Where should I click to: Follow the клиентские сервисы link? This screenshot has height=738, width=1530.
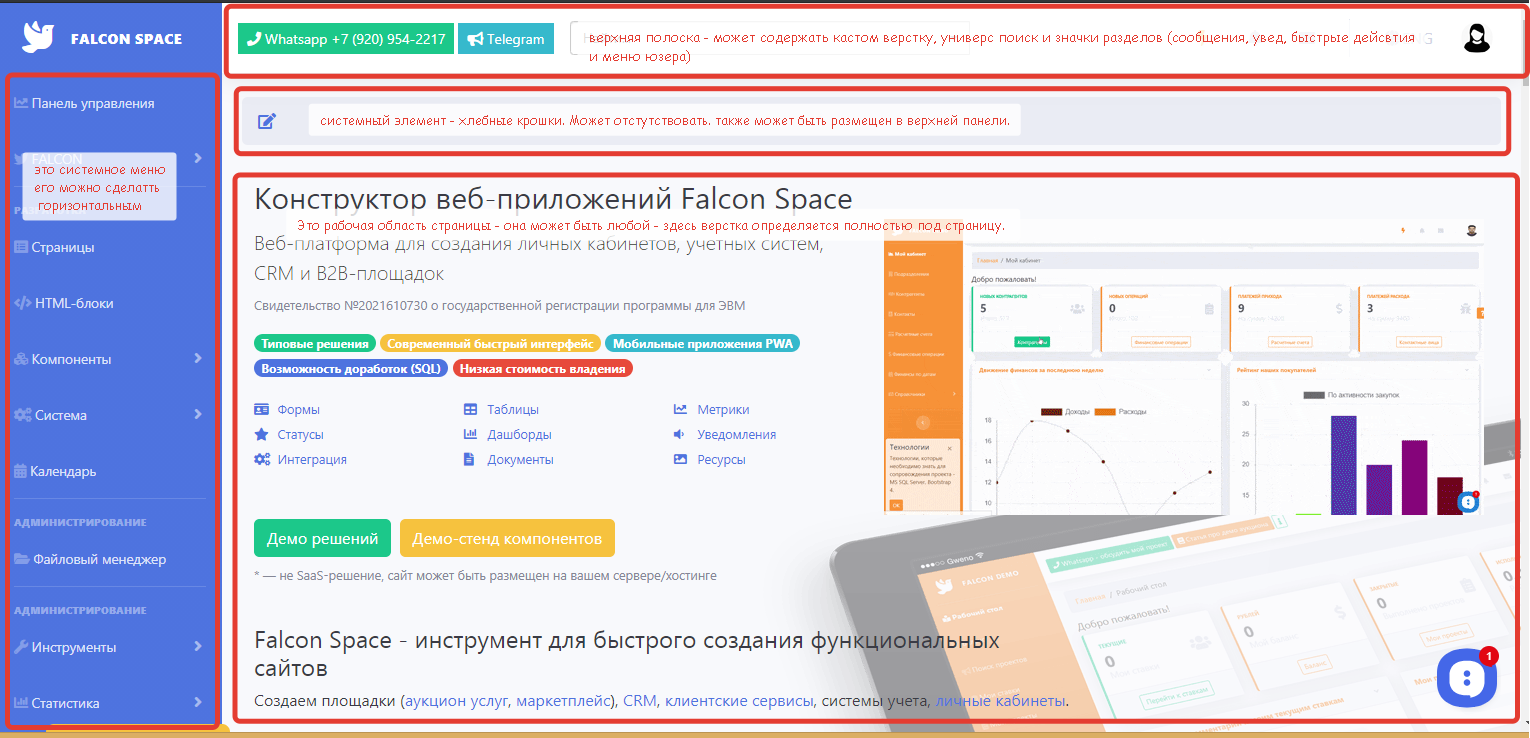(739, 701)
